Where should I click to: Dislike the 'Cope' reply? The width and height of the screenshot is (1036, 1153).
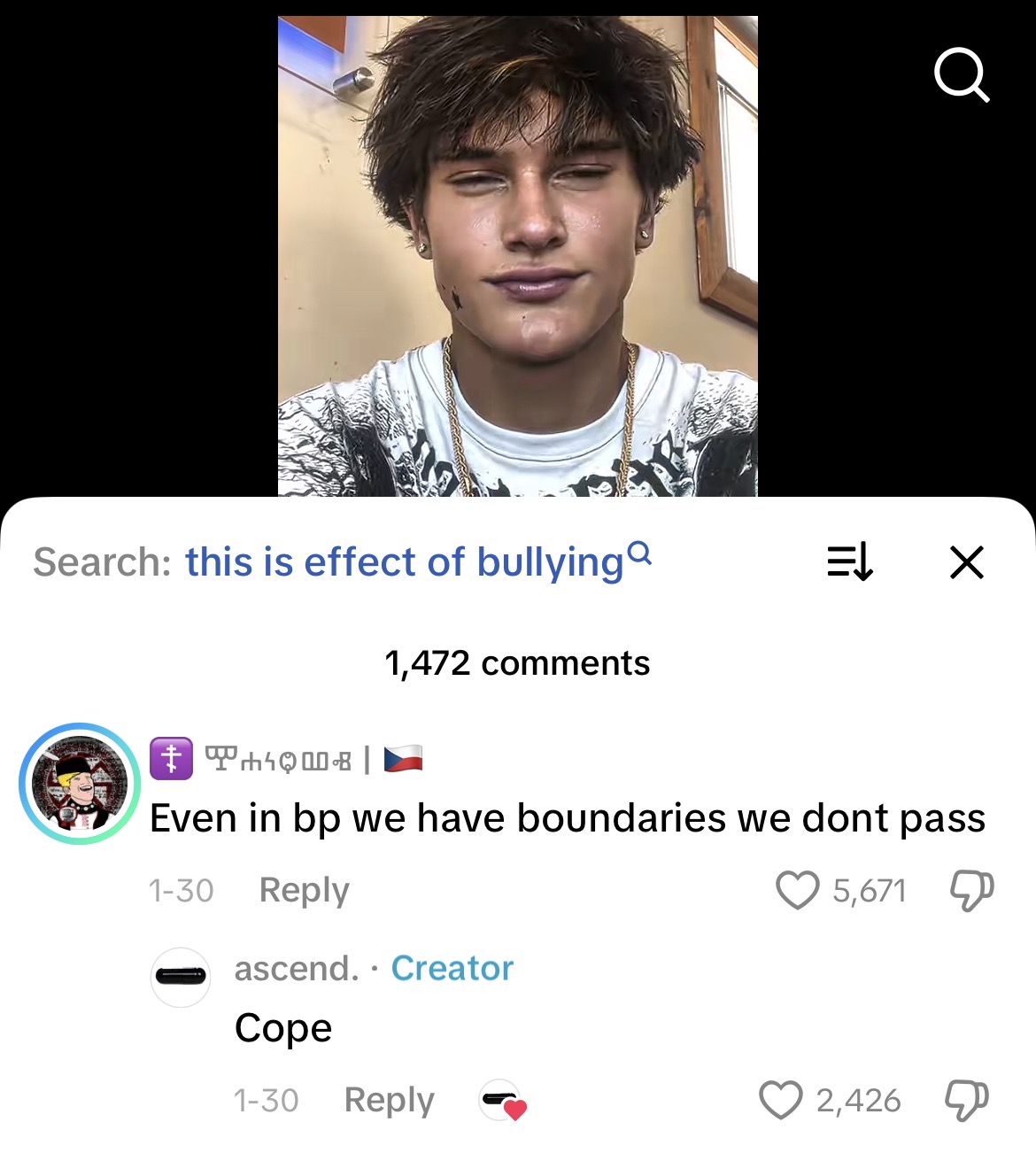967,1101
